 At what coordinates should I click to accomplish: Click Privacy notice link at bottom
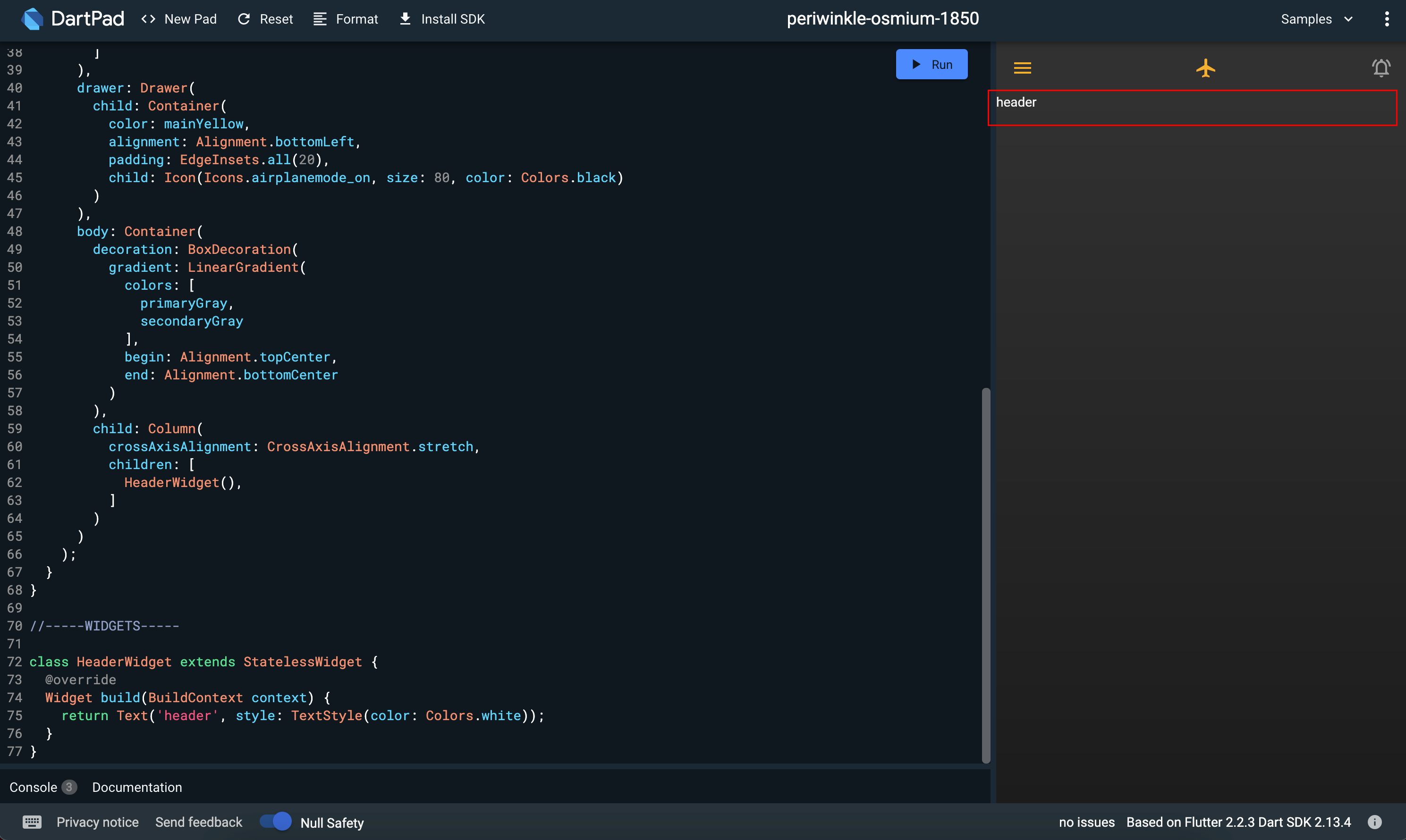[97, 822]
